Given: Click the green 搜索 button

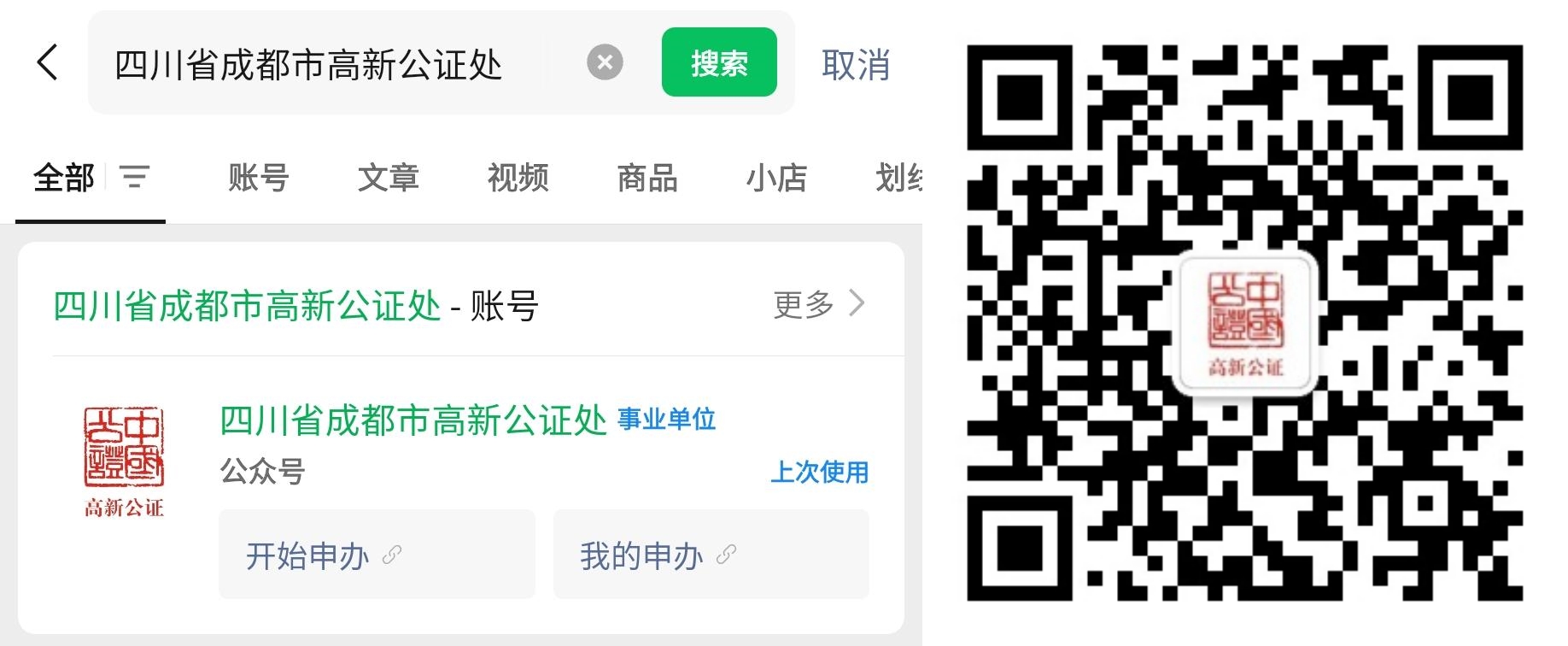Looking at the screenshot, I should pyautogui.click(x=719, y=62).
